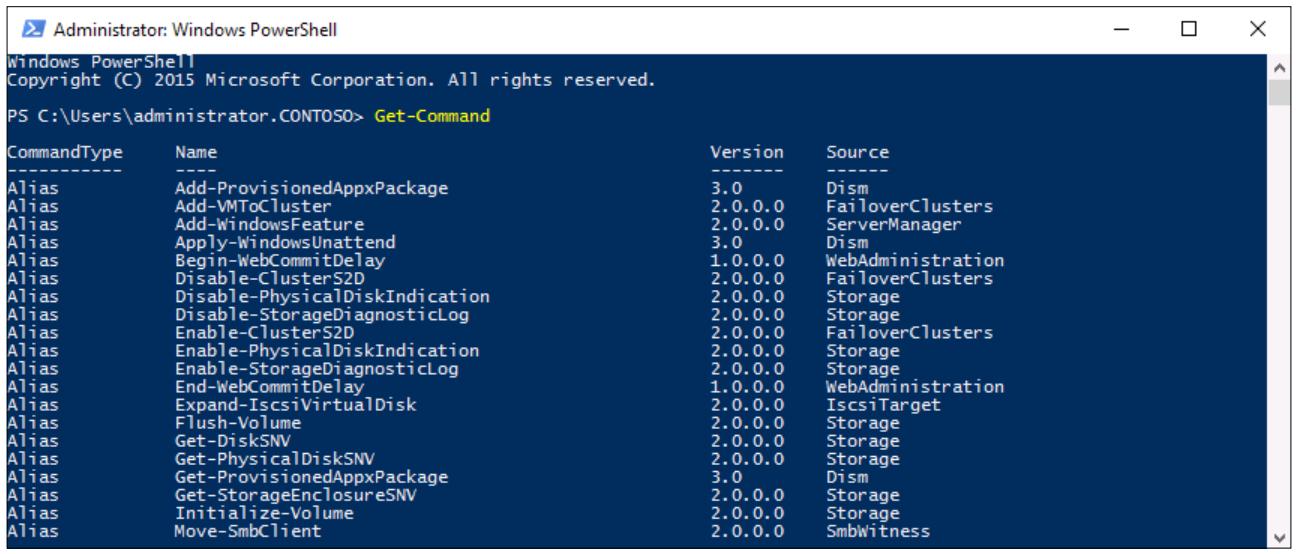Click the scrollbar up arrow

[1277, 69]
